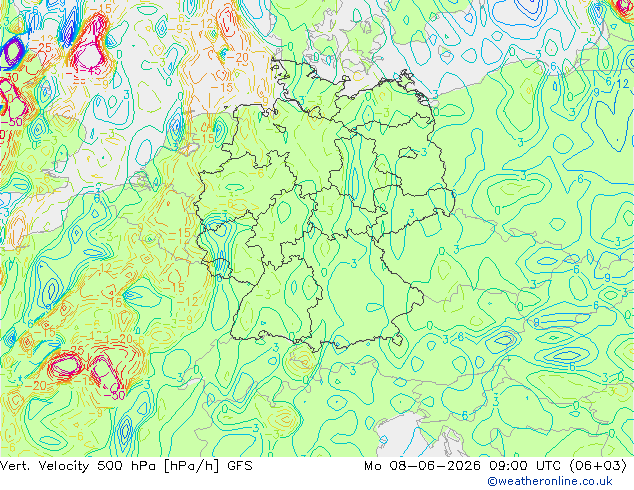This screenshot has width=634, height=490.
Task: Click the 'Vert. Velocity 500 hPa [hPa/h] GFS' caption
Action: (126, 466)
